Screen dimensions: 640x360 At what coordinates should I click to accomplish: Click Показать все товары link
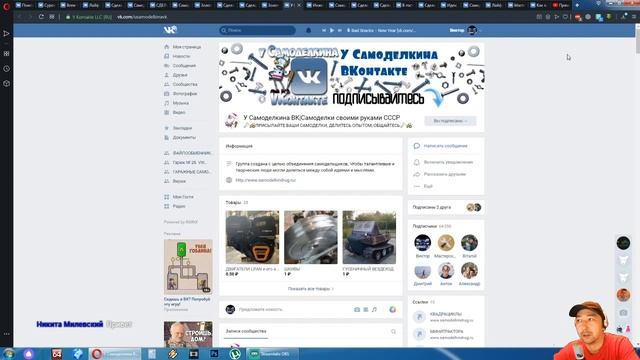click(x=311, y=289)
